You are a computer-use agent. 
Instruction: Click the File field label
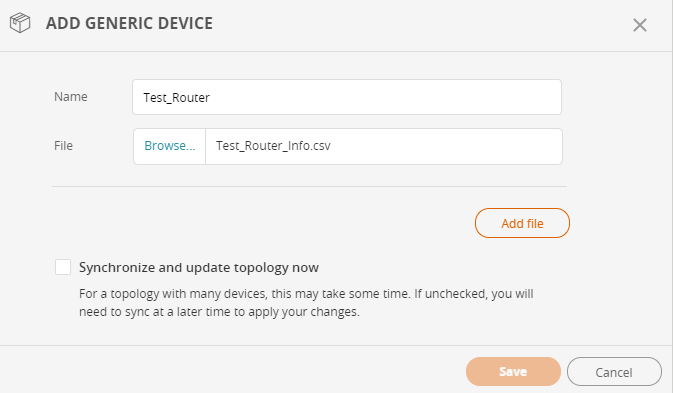(x=64, y=146)
